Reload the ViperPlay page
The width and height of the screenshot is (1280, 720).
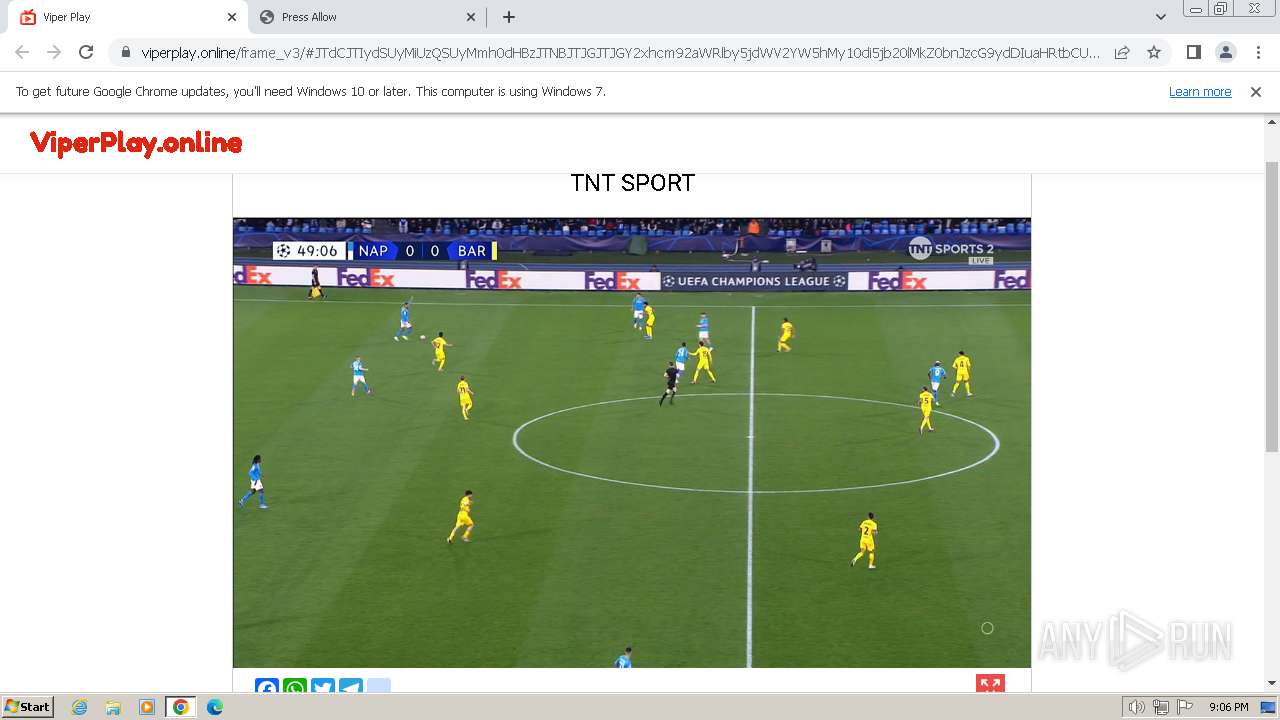(x=86, y=52)
